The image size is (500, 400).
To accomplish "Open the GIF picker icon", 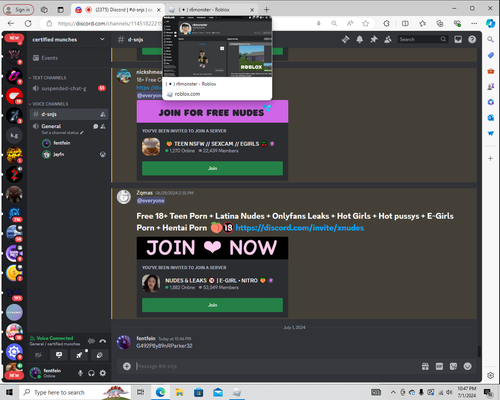I will click(439, 366).
